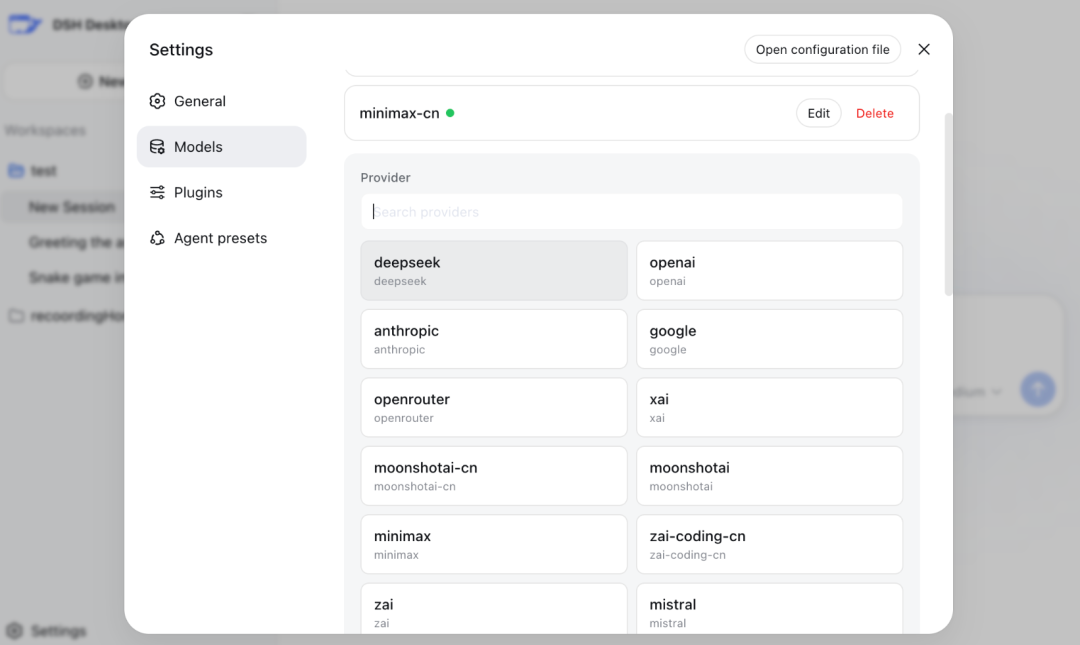
Task: Choose the zai-coding-cn provider card
Action: pos(769,544)
